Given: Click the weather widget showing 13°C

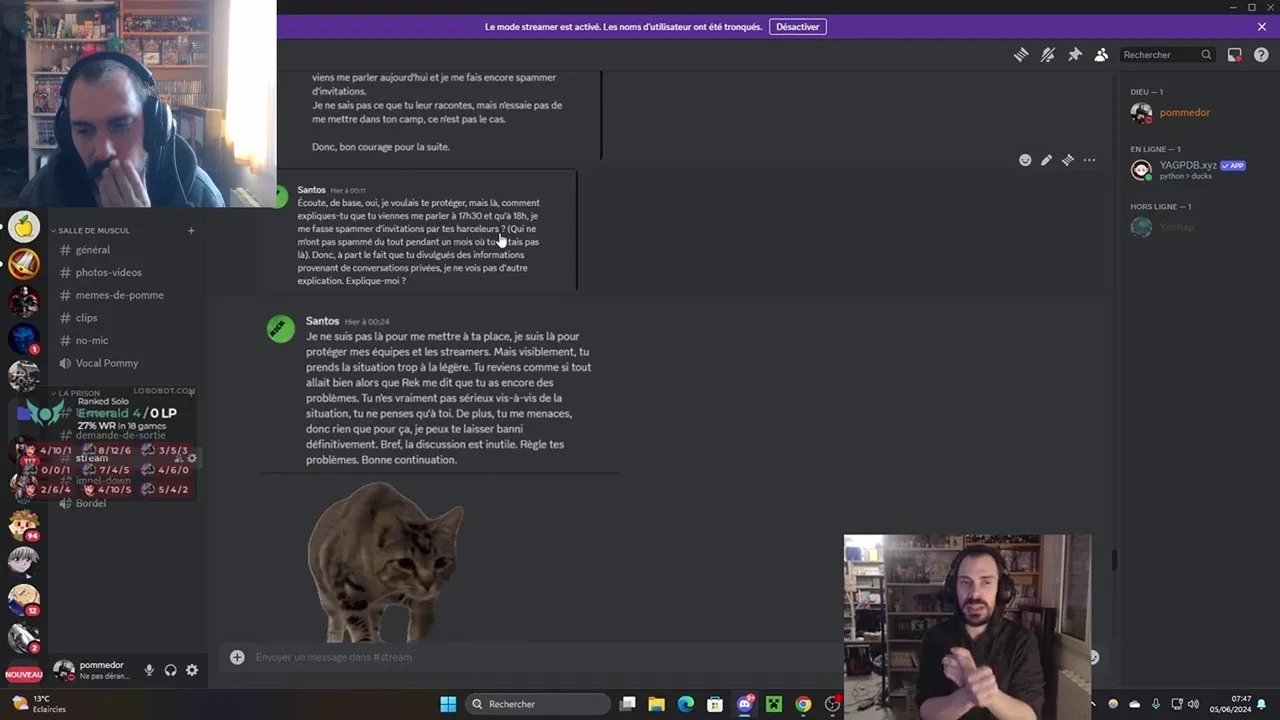Looking at the screenshot, I should point(40,704).
